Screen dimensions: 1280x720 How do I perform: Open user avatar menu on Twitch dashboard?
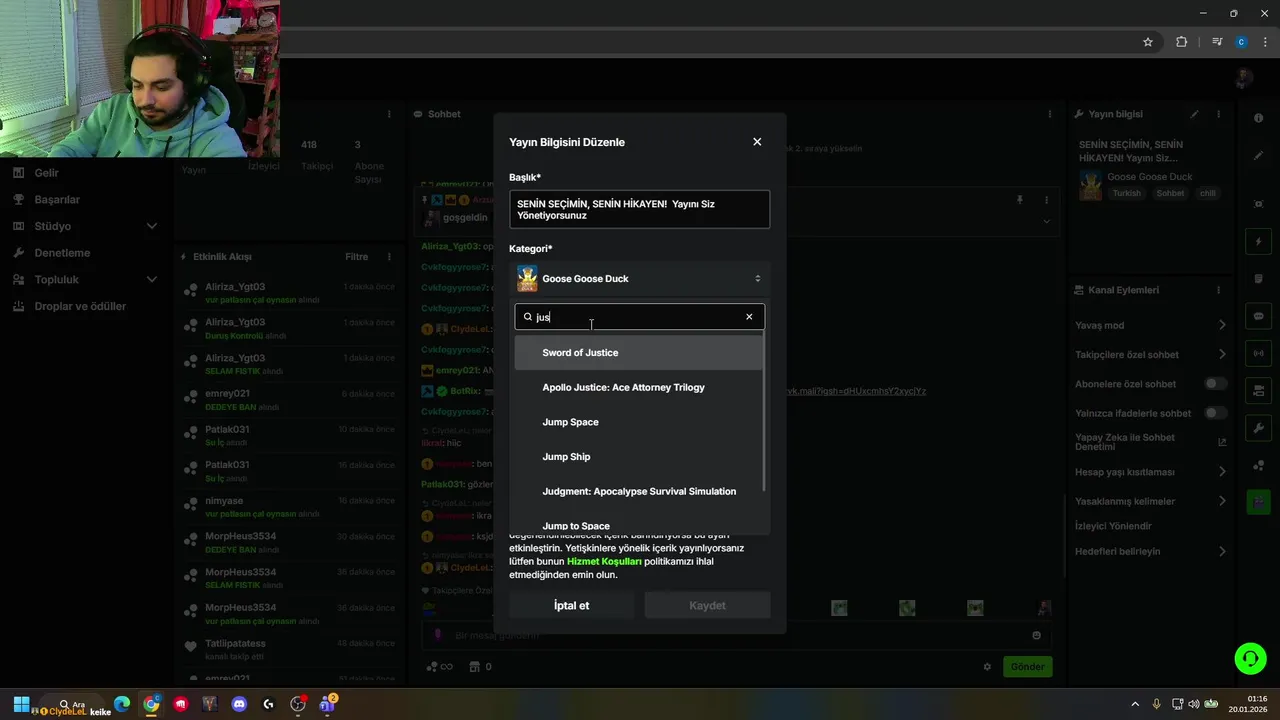1243,79
